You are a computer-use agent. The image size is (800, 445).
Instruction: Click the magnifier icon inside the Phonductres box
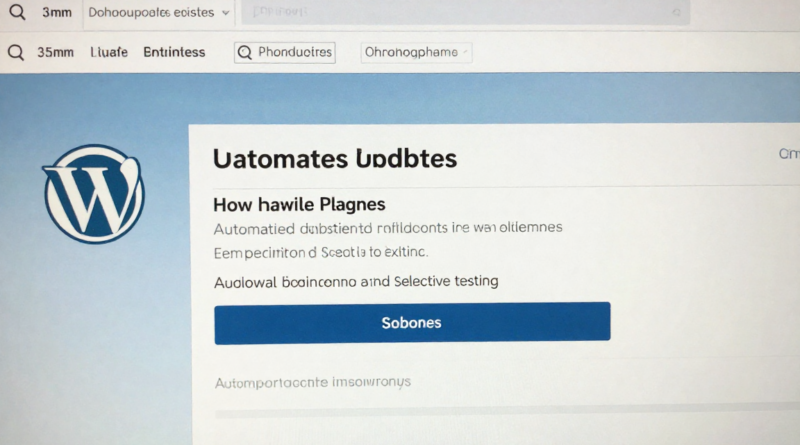point(246,53)
